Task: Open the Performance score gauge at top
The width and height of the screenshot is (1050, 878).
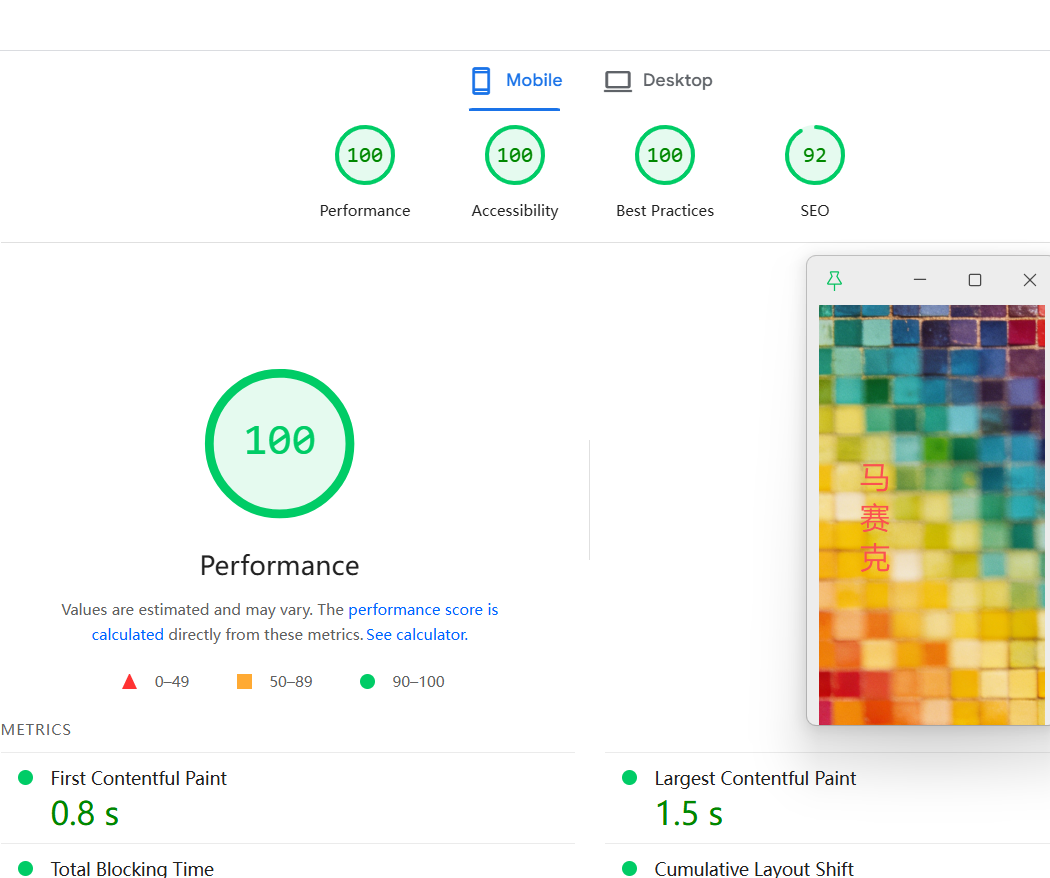Action: pos(365,155)
